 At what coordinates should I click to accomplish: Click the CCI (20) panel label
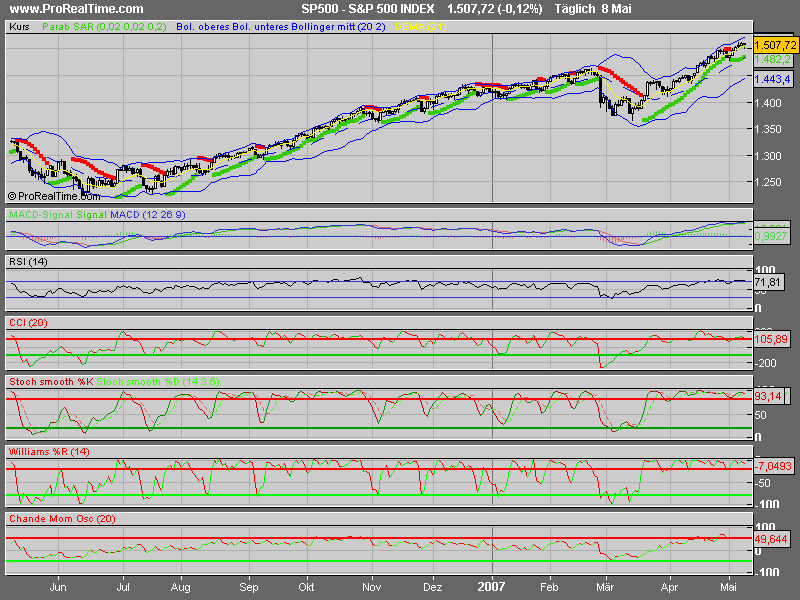pos(28,322)
